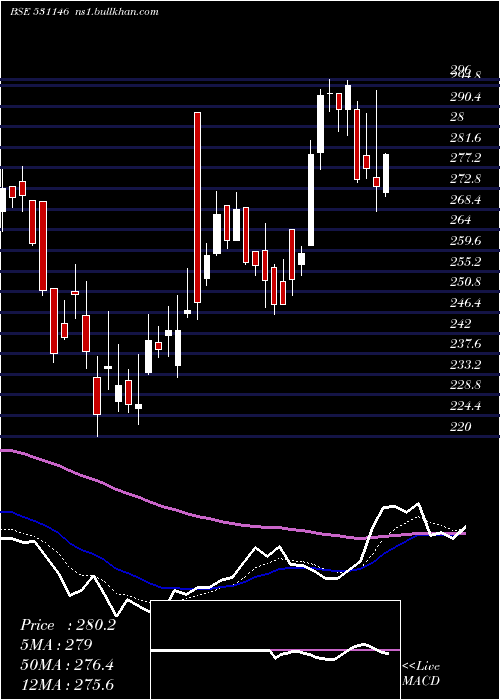
Task: Click the 290.4 price axis label
Action: (x=466, y=96)
